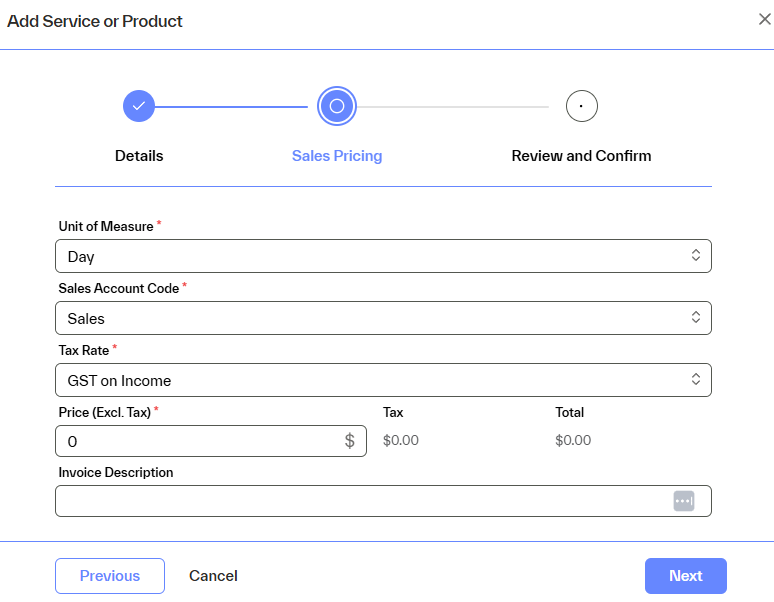774x602 pixels.
Task: Click the Total amount $0.00 value
Action: [x=573, y=440]
